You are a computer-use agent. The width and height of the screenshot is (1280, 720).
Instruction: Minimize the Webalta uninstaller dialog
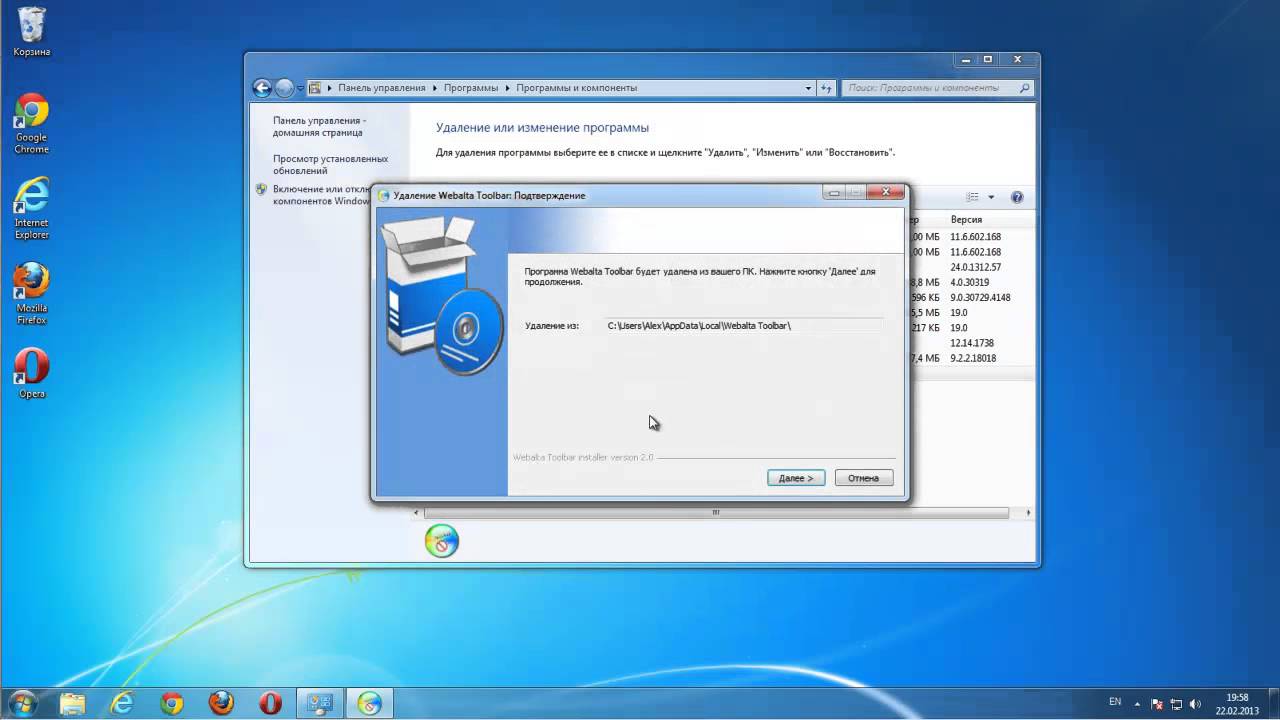[834, 192]
